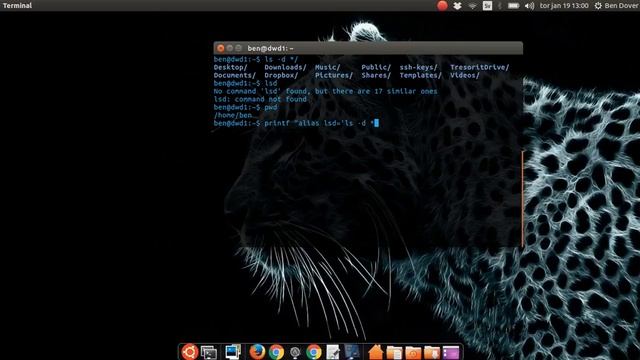The width and height of the screenshot is (640, 360).
Task: Open the grey Chromium-style icon in the dock
Action: [x=295, y=352]
